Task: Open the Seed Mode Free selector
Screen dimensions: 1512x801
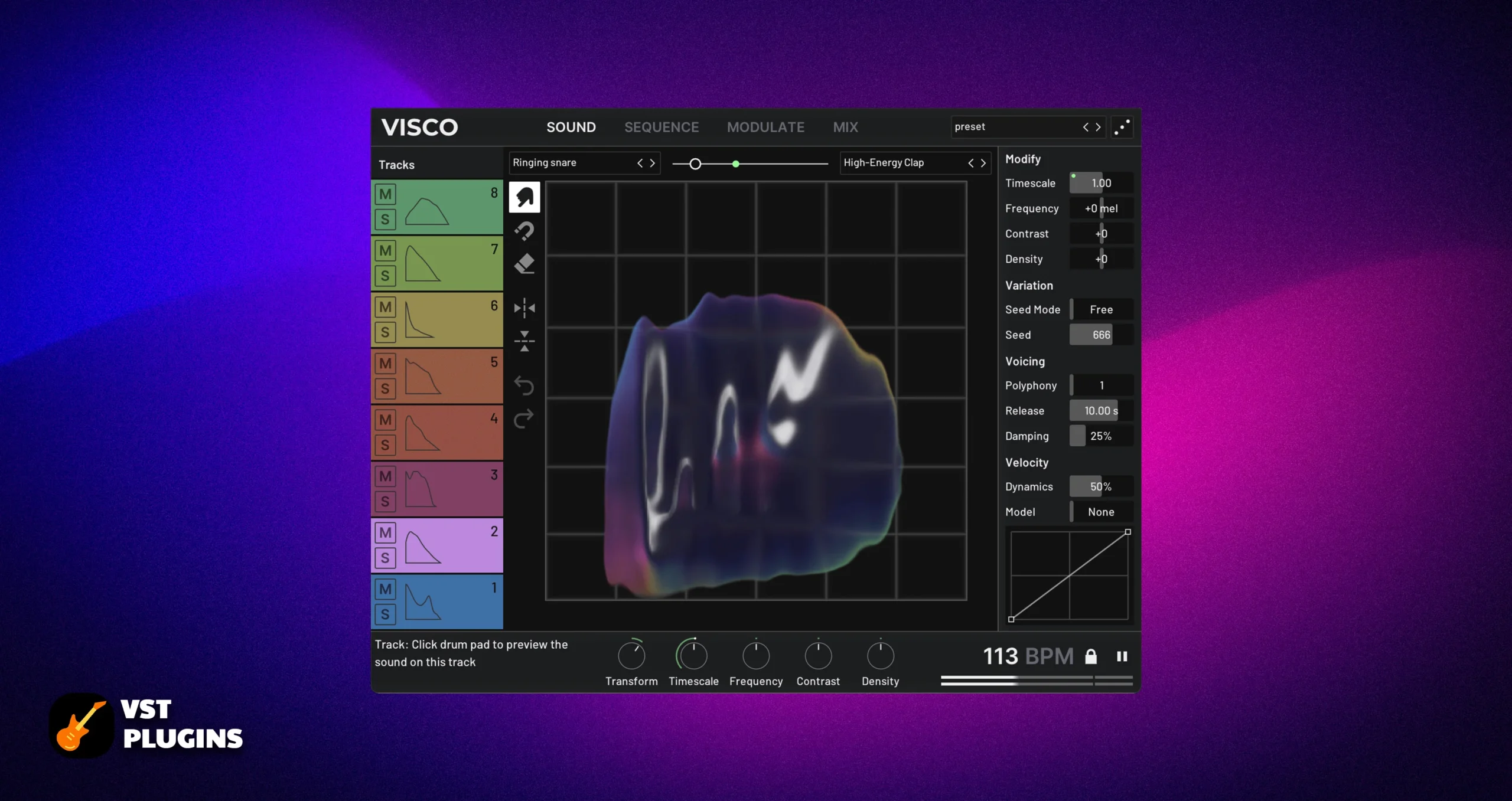Action: [1101, 309]
